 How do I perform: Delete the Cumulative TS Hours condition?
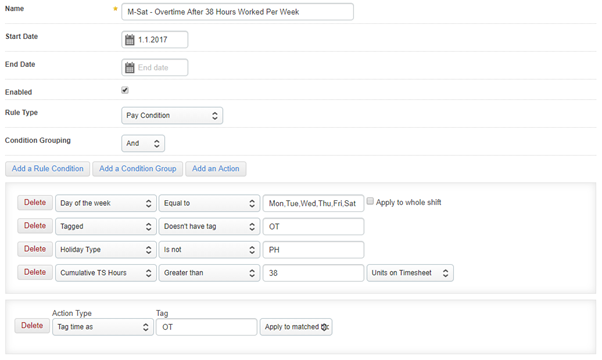pos(35,272)
